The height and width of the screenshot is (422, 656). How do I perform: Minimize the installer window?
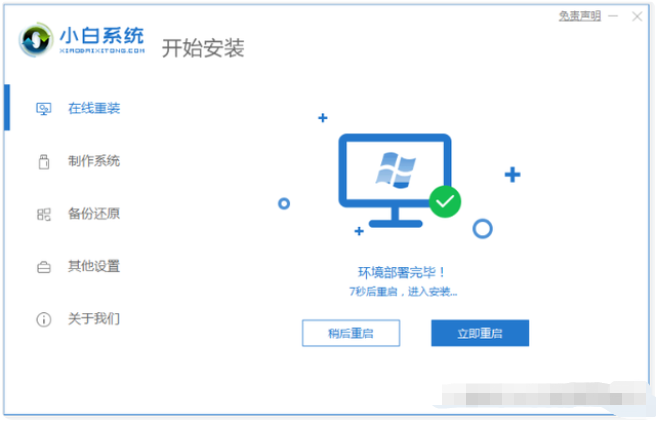613,16
